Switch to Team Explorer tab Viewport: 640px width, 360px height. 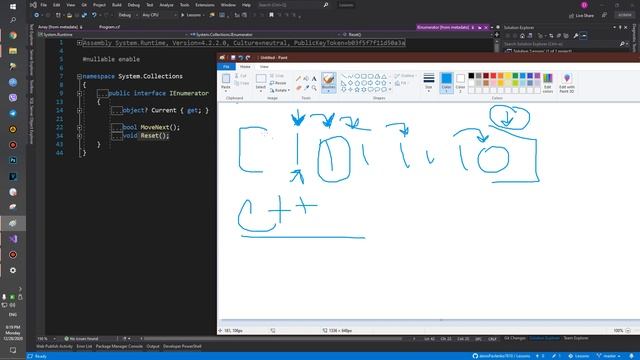(576, 338)
